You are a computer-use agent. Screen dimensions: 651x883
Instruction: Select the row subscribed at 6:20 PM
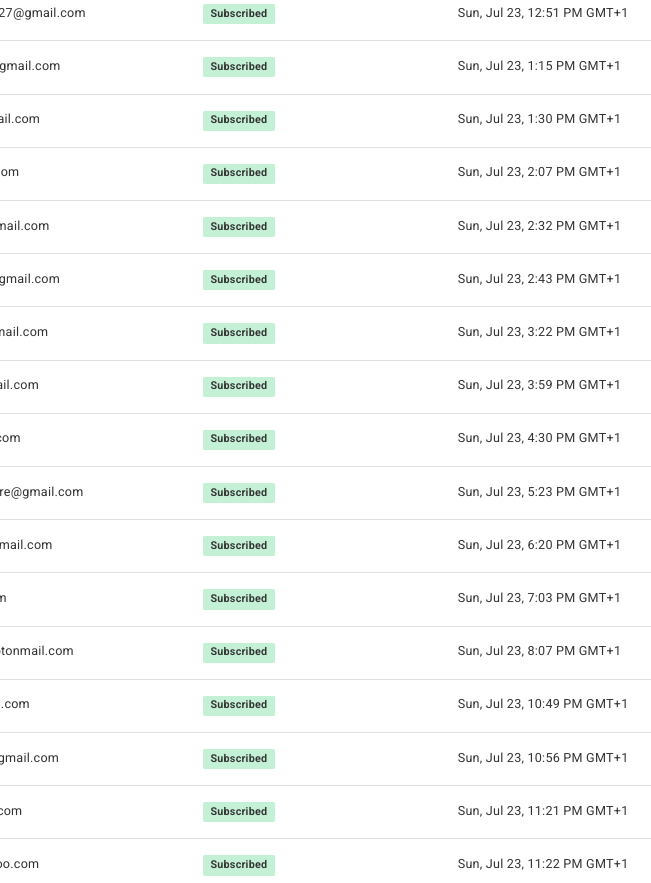pyautogui.click(x=326, y=546)
